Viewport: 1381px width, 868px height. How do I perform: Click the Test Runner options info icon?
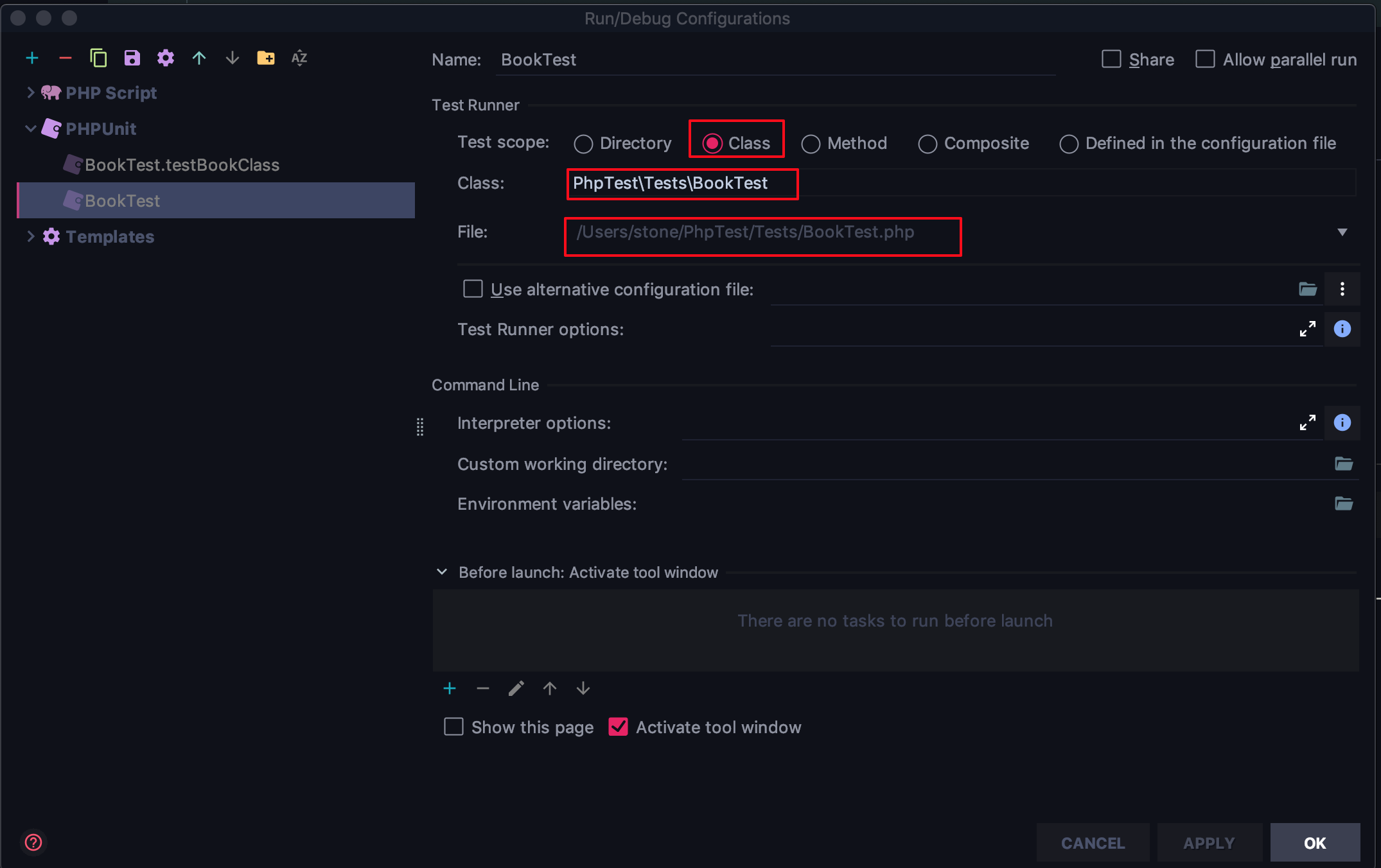(1342, 329)
